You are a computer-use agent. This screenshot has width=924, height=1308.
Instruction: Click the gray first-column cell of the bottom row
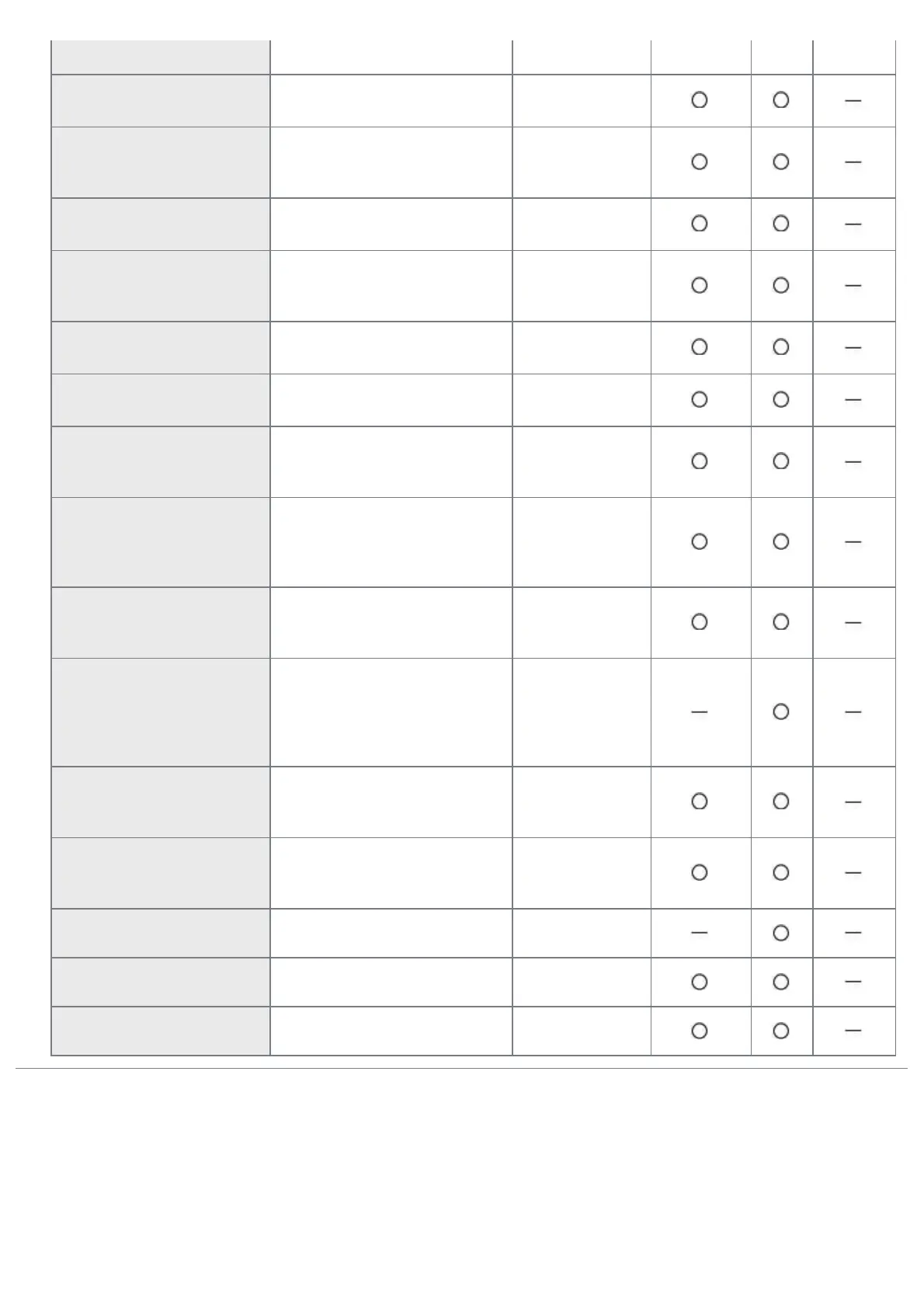[161, 1031]
